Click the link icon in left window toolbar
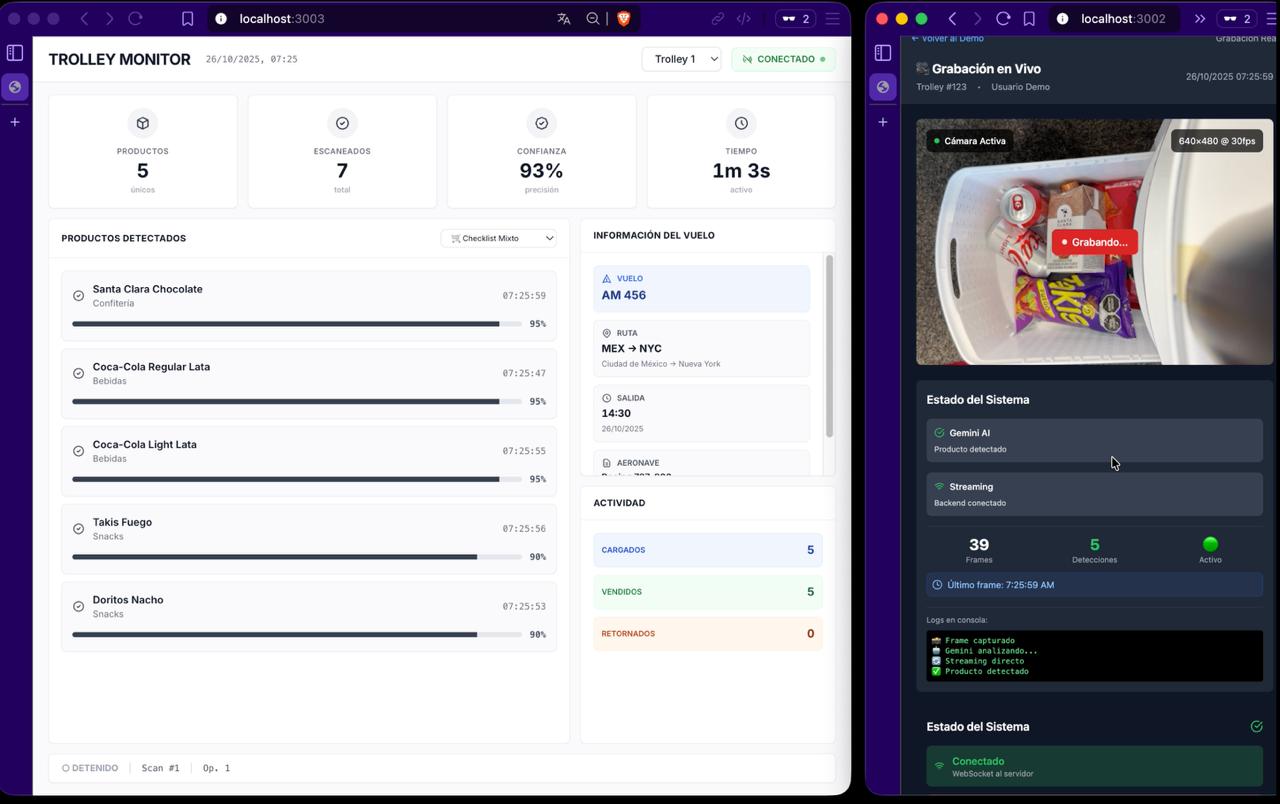 718,18
